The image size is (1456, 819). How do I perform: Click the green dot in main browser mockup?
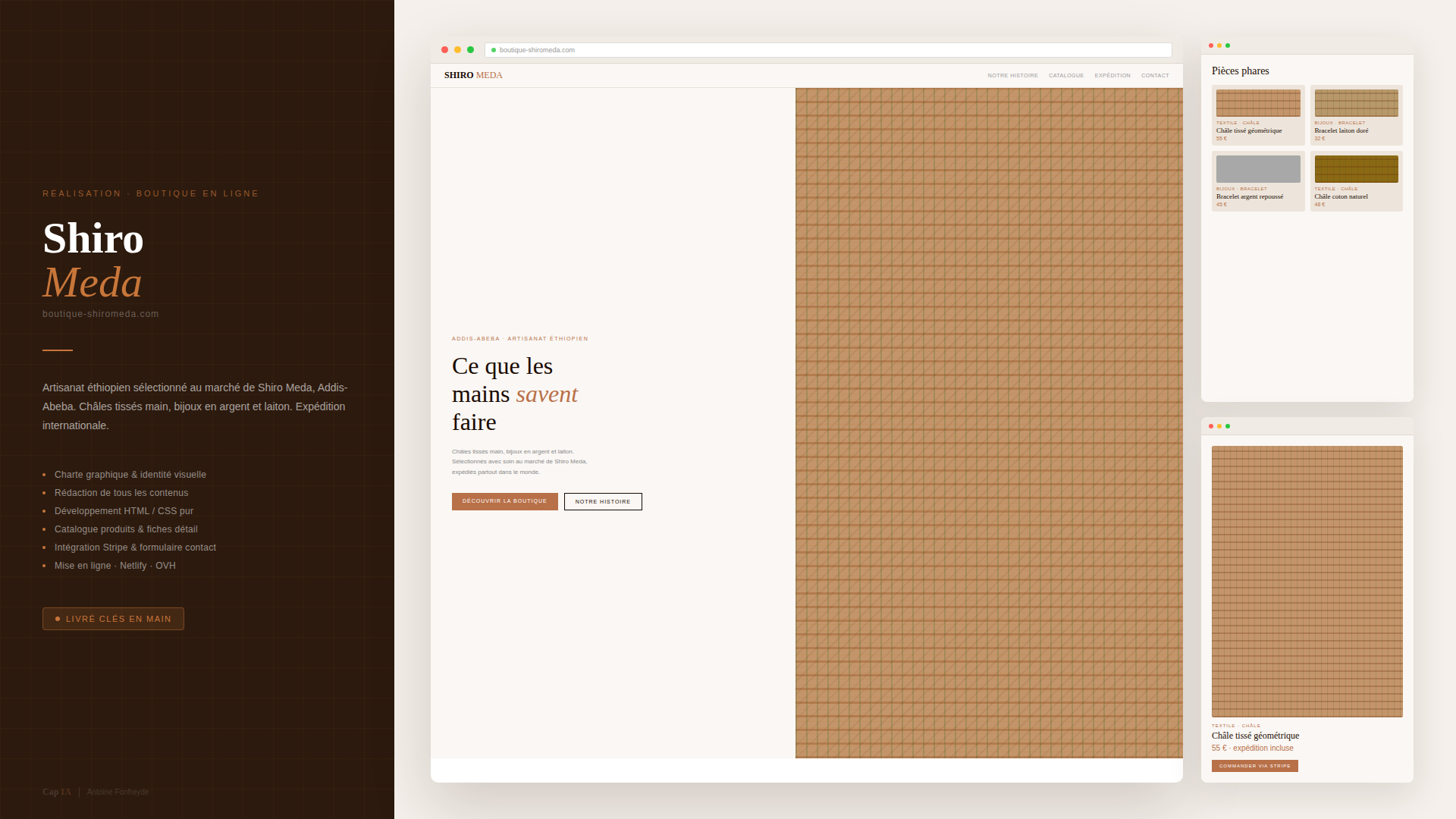pos(470,50)
